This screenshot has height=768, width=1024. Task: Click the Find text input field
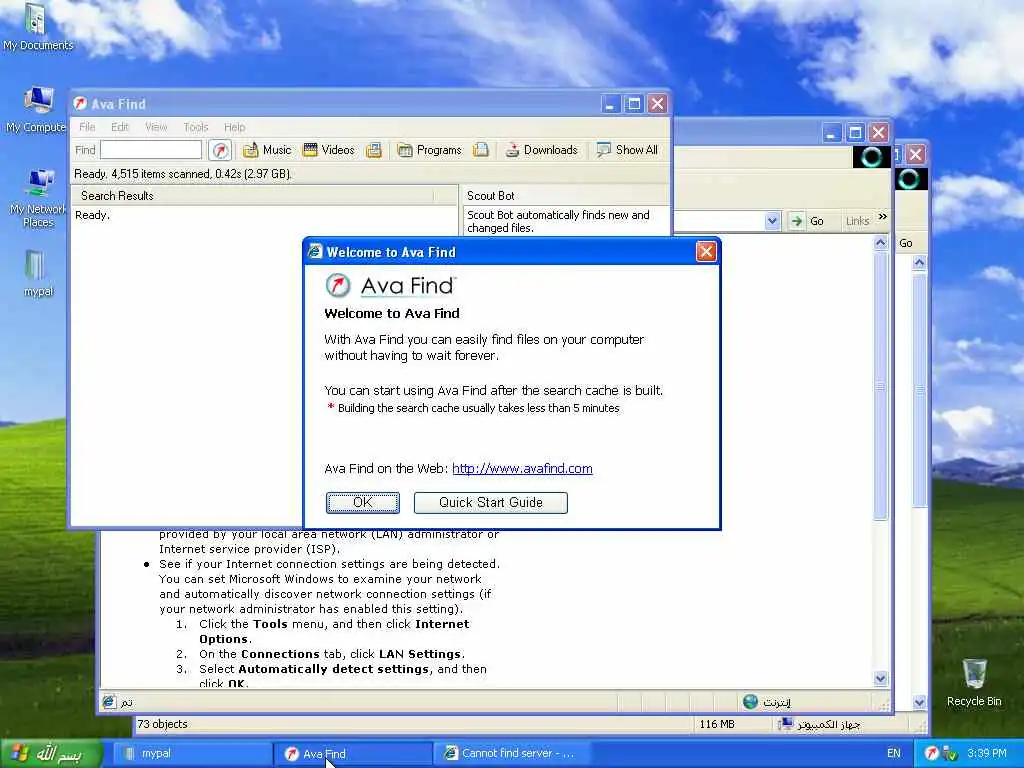pos(151,150)
